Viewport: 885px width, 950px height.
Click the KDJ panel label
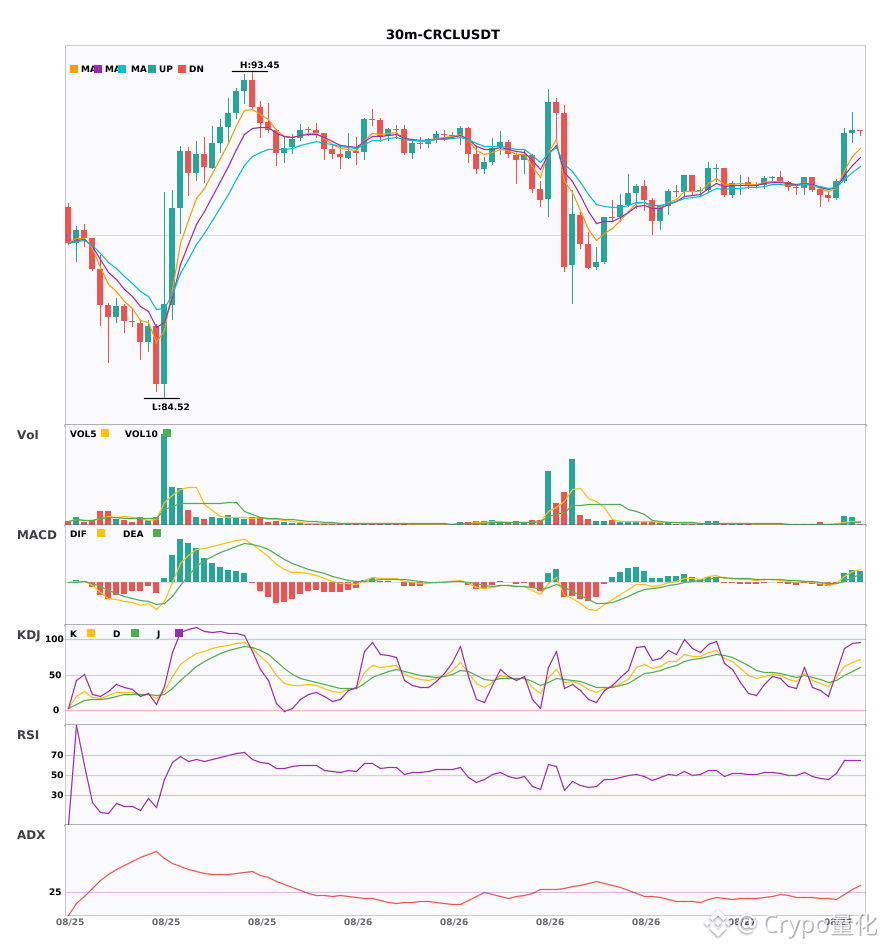tap(28, 635)
